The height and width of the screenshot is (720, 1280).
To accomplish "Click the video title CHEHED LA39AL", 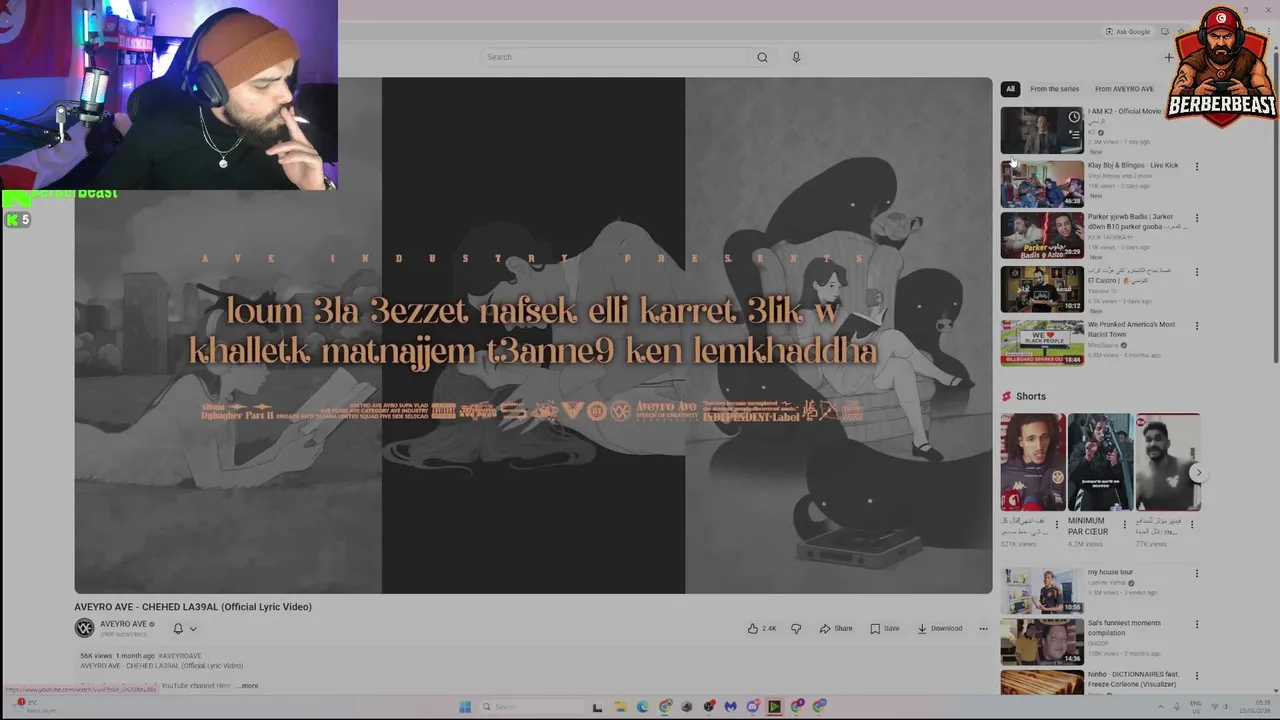I will 193,607.
